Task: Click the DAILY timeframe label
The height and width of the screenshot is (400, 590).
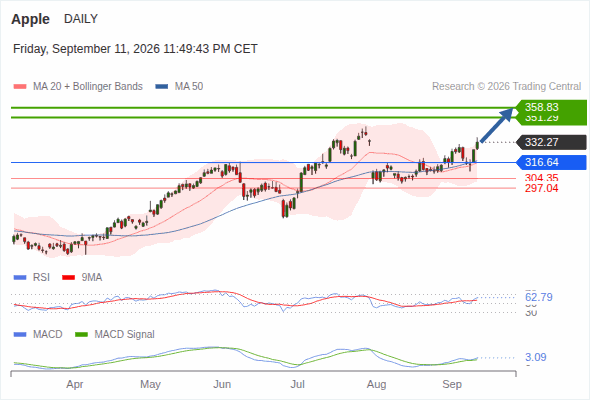Action: (81, 19)
